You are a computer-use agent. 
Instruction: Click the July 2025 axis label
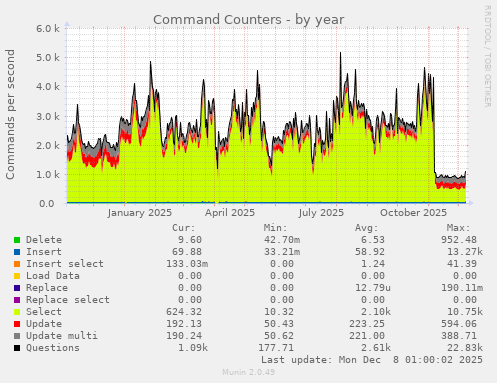tap(321, 213)
